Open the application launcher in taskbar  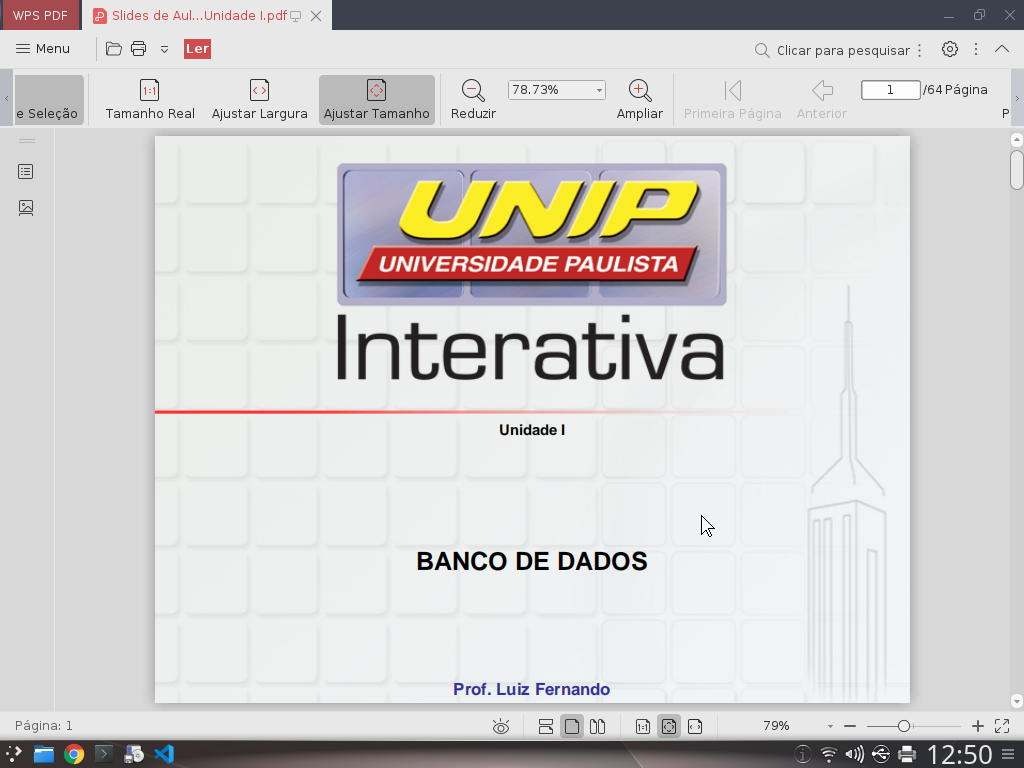14,754
